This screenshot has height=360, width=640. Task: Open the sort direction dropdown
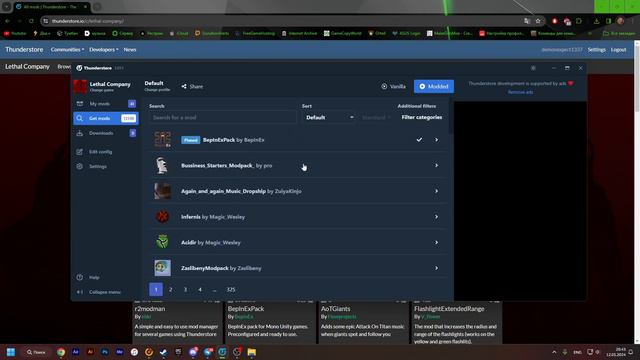(376, 118)
